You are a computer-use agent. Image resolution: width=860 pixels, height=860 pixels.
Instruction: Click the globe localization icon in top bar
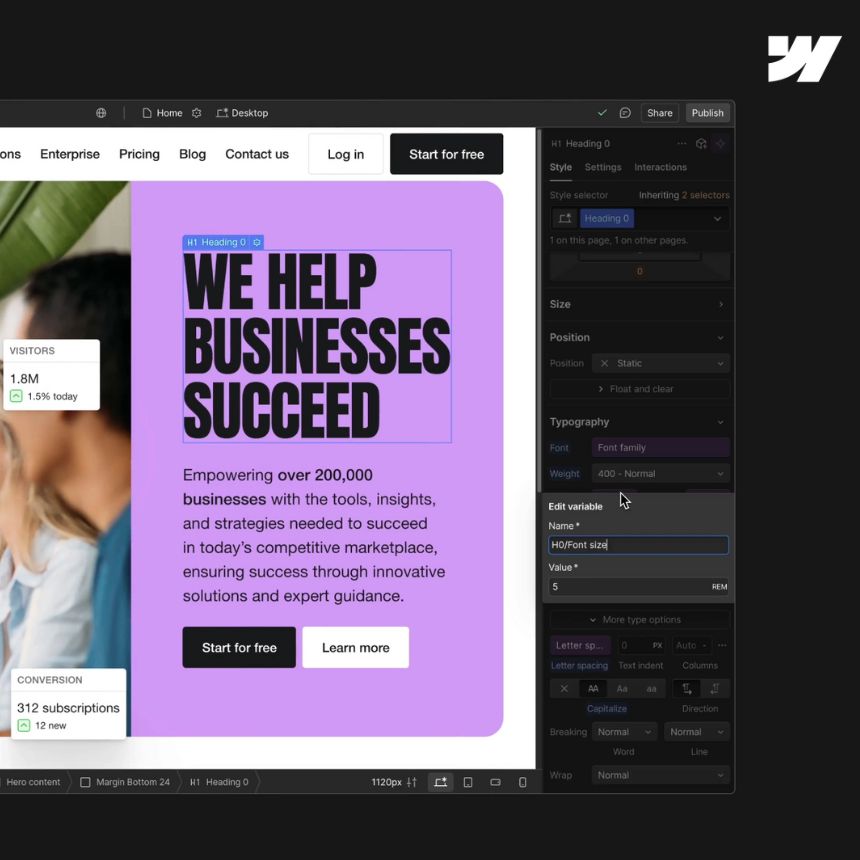101,113
